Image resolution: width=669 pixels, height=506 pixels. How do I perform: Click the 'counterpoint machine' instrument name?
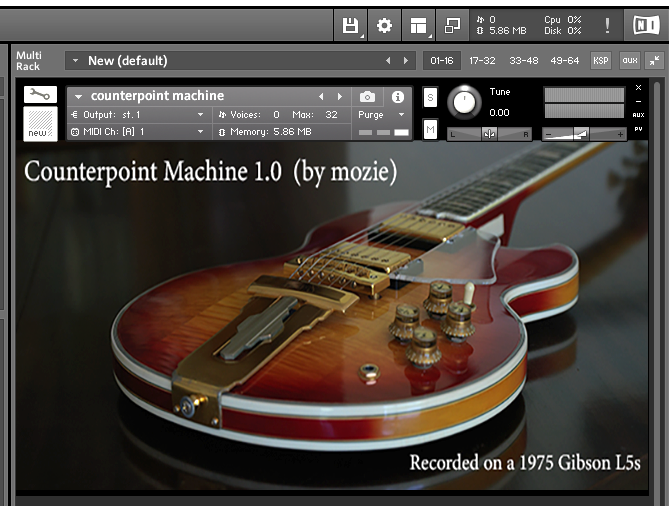[x=157, y=96]
